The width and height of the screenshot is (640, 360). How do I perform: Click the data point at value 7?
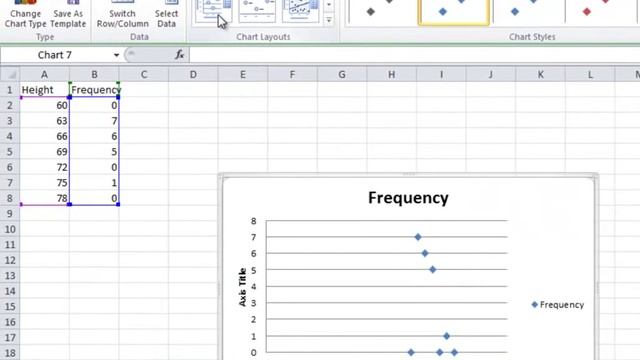click(x=418, y=237)
